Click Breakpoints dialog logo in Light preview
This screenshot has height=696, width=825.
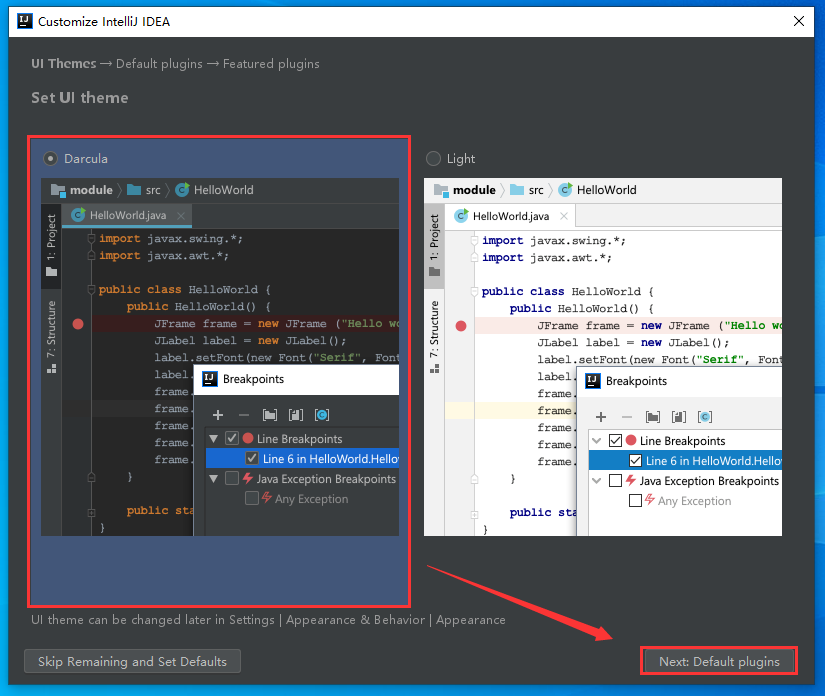593,381
